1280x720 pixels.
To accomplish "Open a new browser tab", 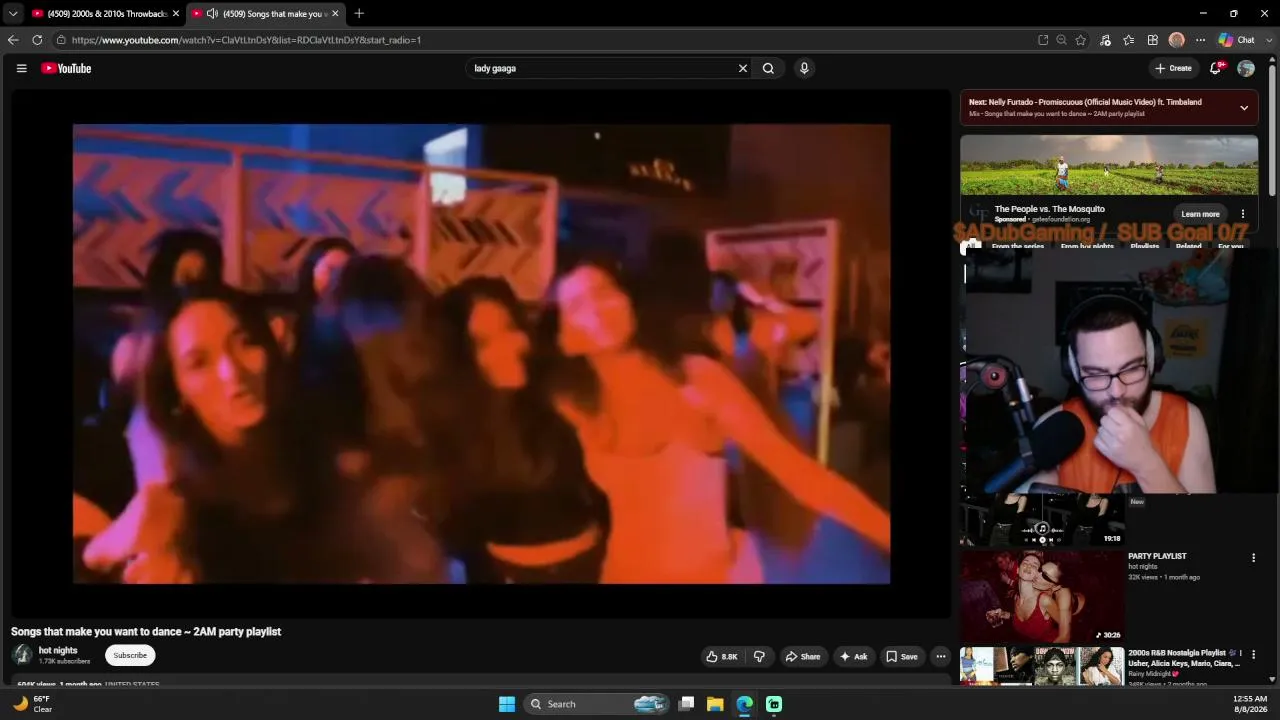I will point(359,13).
